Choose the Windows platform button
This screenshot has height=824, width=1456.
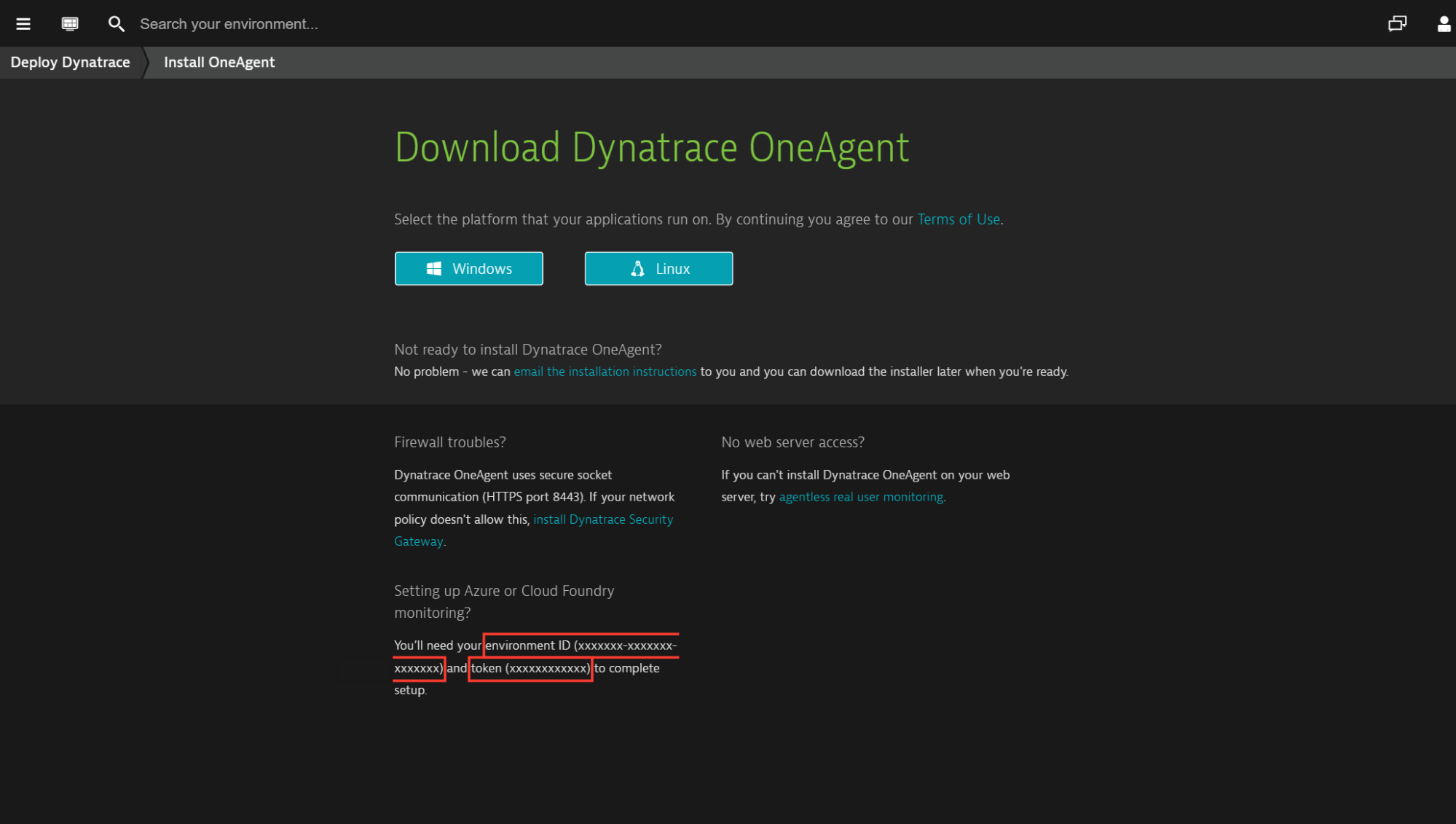(x=468, y=269)
